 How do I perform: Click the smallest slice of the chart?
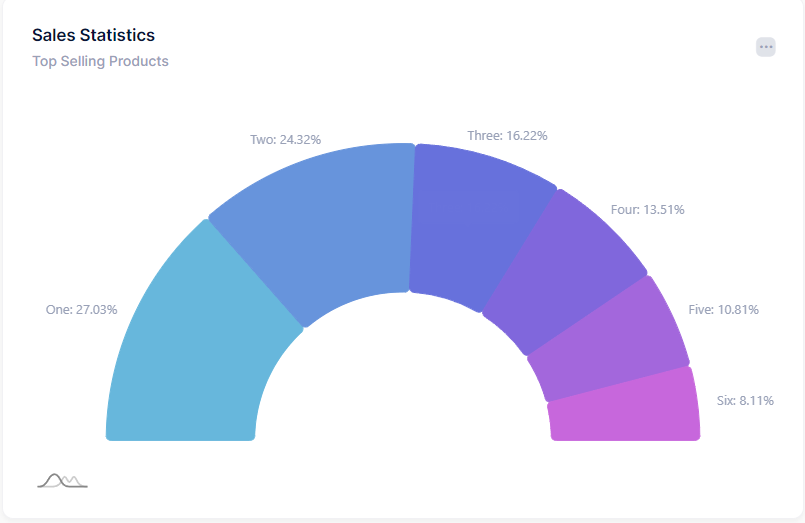[x=625, y=407]
